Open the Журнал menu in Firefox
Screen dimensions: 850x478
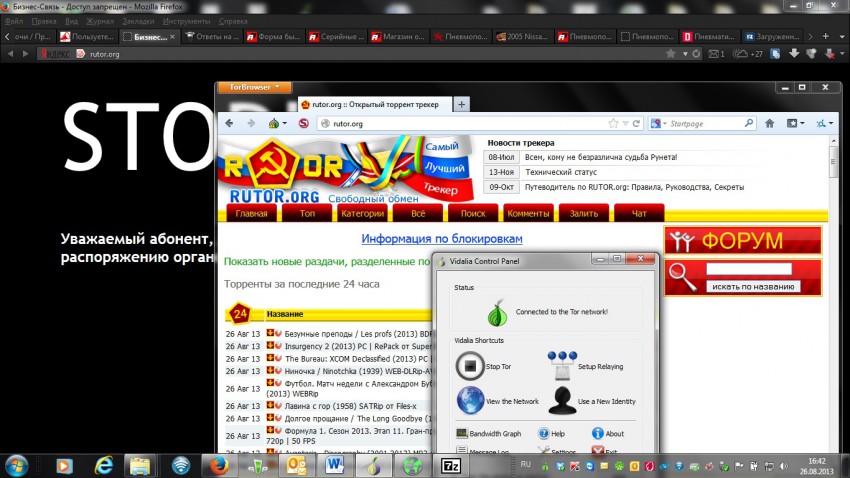click(100, 20)
